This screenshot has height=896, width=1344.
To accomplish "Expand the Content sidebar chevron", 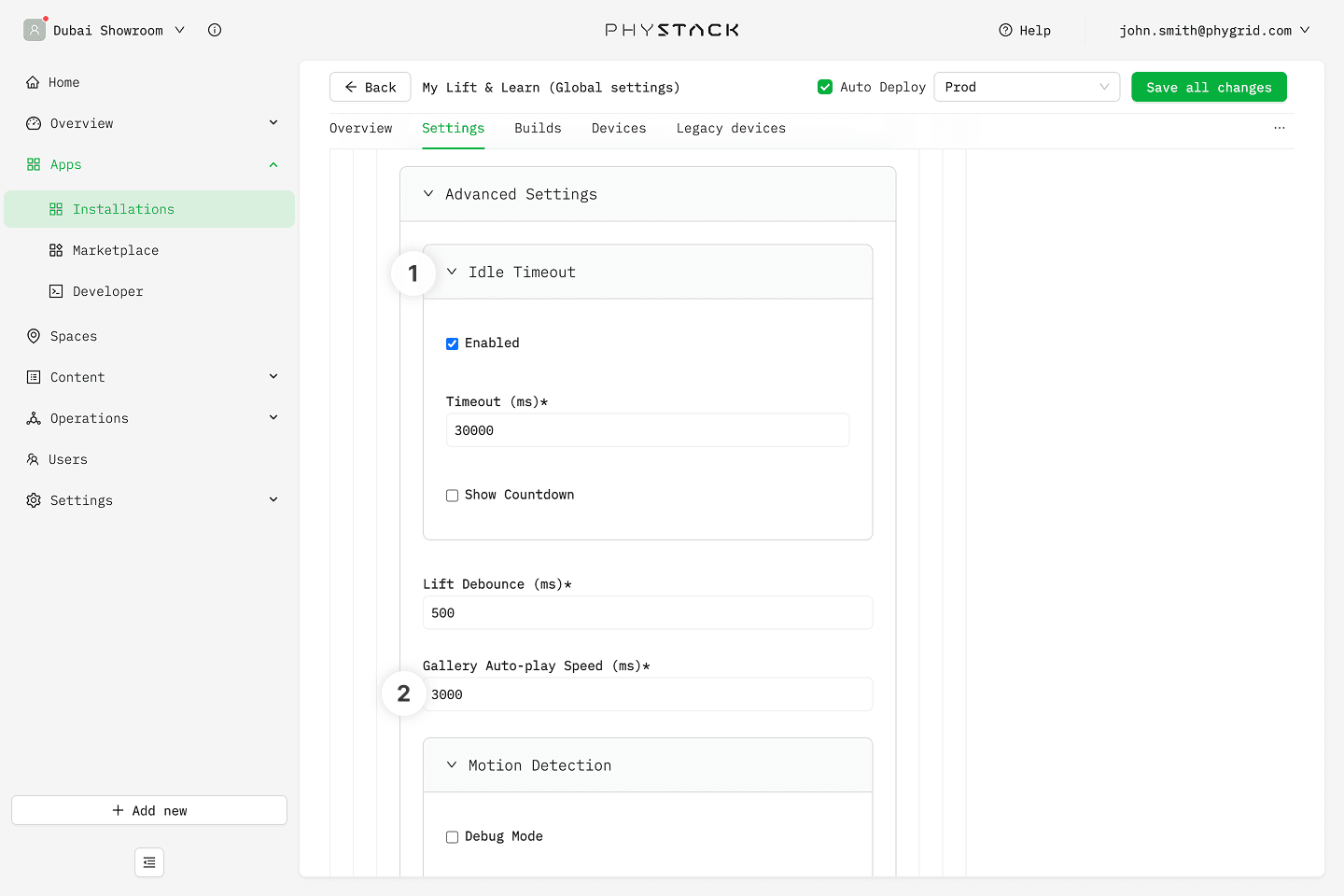I will click(x=273, y=376).
